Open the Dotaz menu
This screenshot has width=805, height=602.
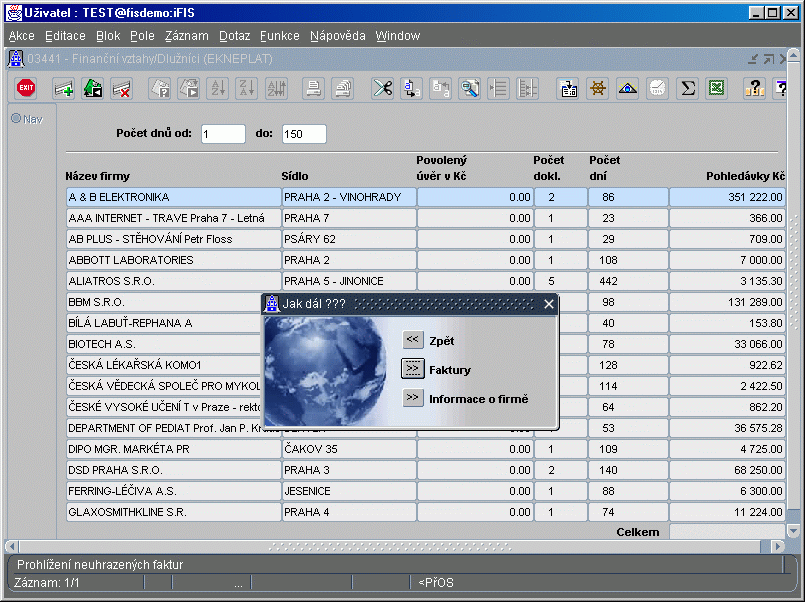[234, 36]
